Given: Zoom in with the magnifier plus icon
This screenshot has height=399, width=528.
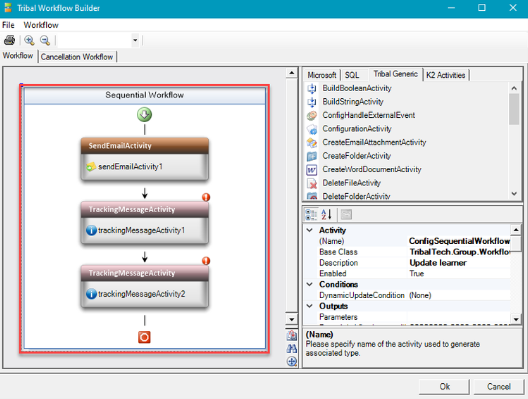Looking at the screenshot, I should (x=29, y=40).
